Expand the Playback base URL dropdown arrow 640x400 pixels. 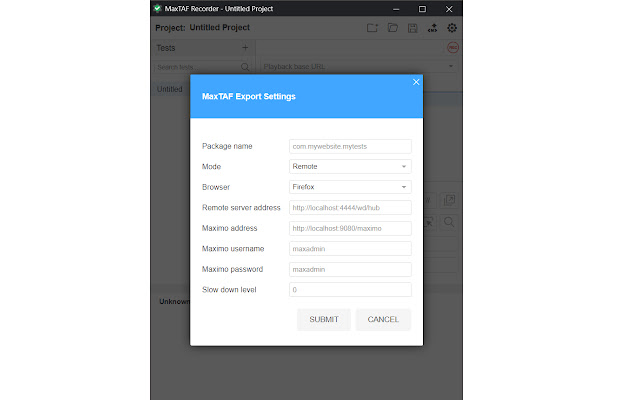[x=451, y=66]
